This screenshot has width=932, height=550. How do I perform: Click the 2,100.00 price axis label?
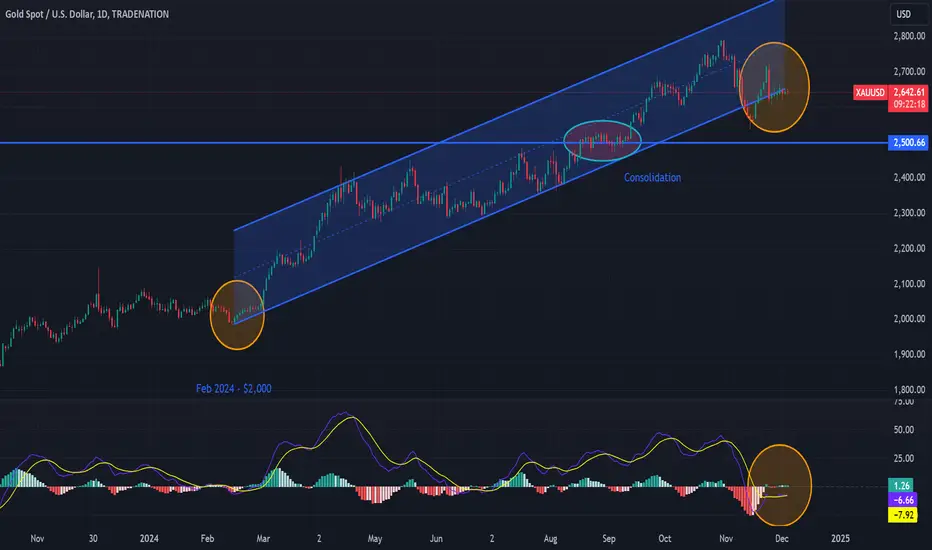coord(909,284)
